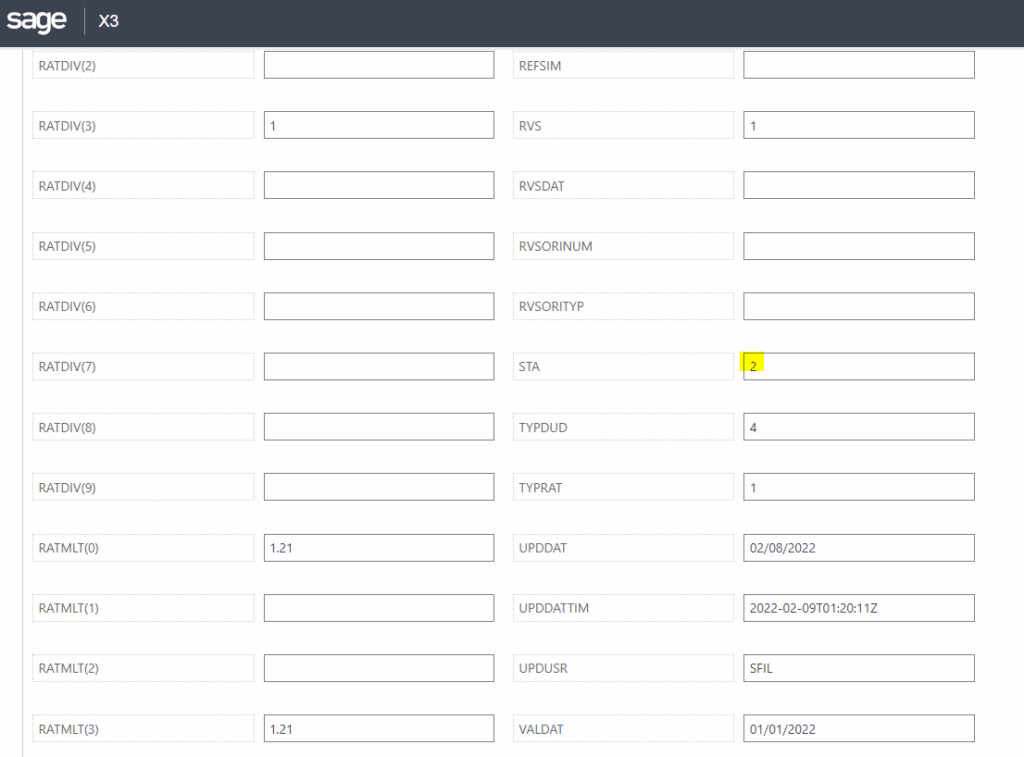Select the RATDIV(3) input containing 1
This screenshot has height=757, width=1024.
tap(378, 124)
